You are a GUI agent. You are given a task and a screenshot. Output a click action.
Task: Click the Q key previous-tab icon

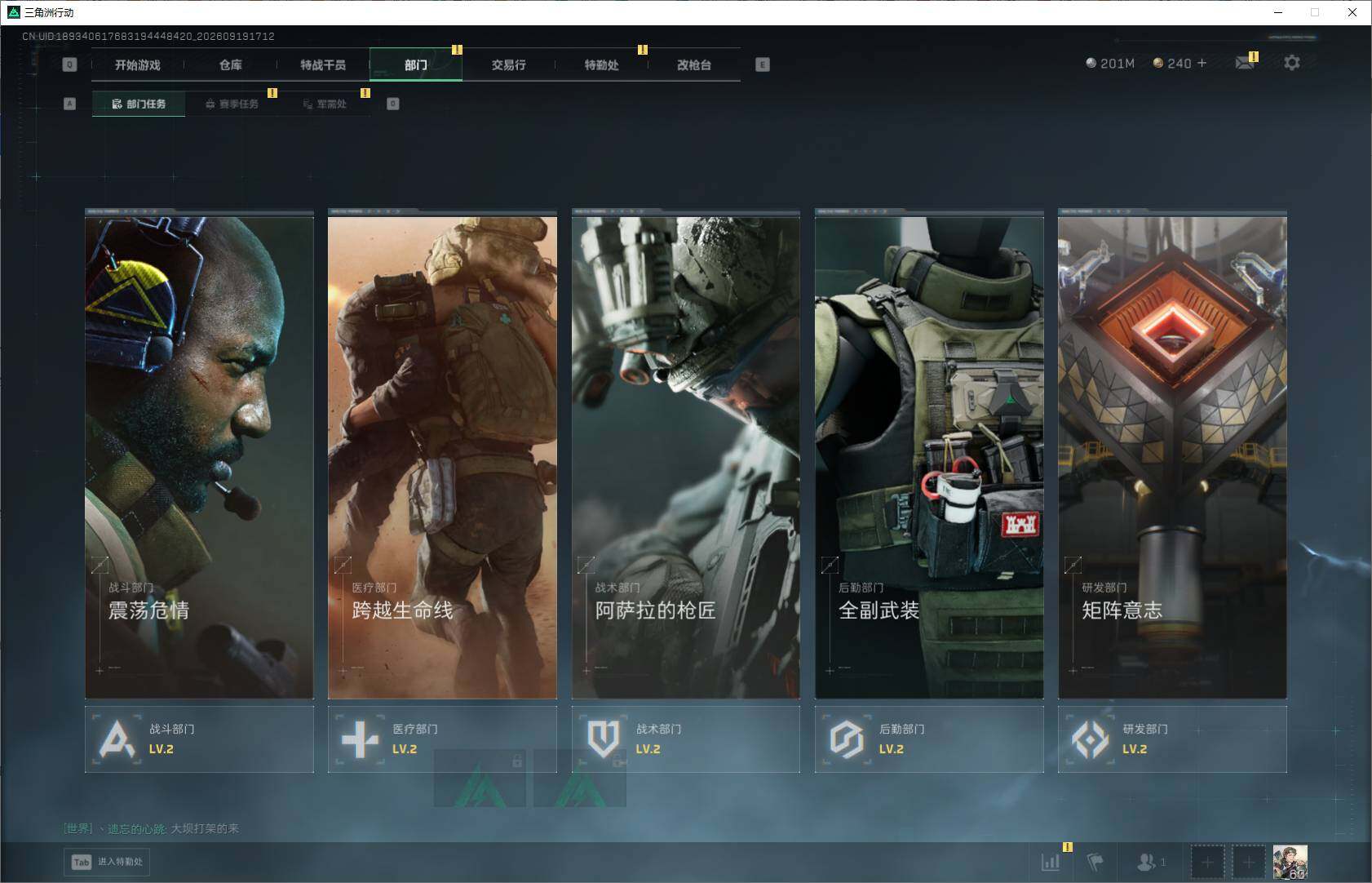[69, 64]
